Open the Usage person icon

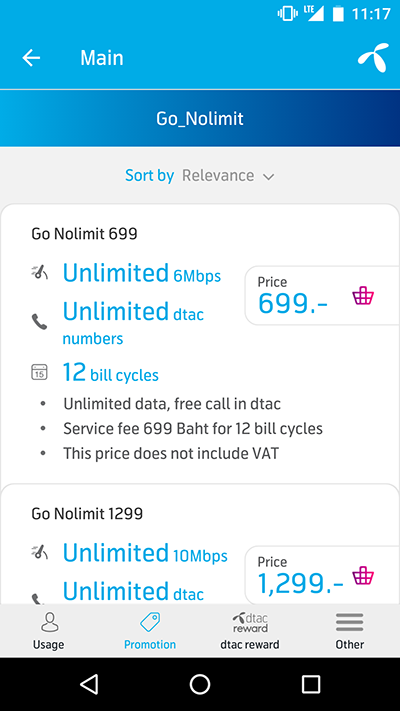point(49,623)
